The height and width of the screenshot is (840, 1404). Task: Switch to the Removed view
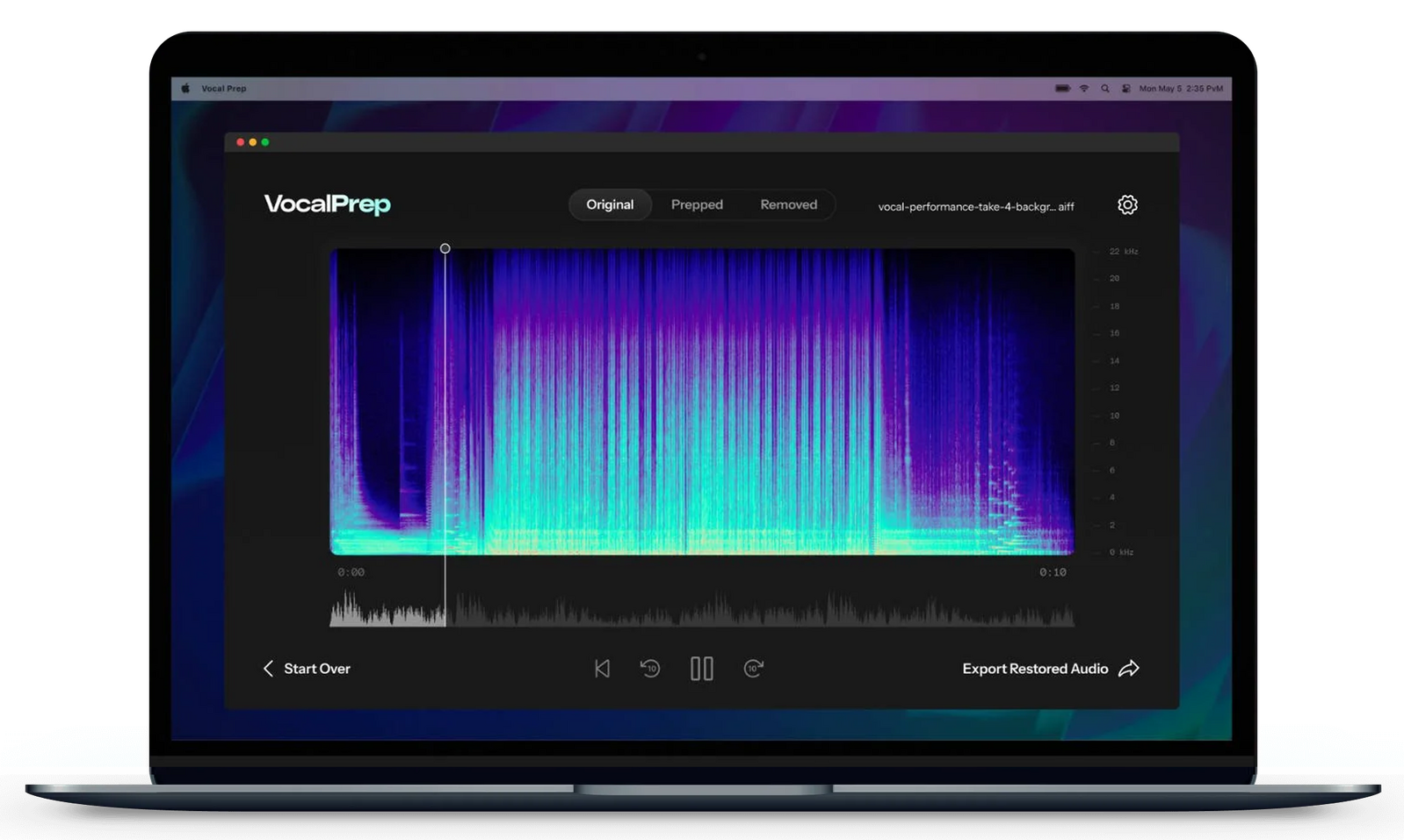click(788, 205)
